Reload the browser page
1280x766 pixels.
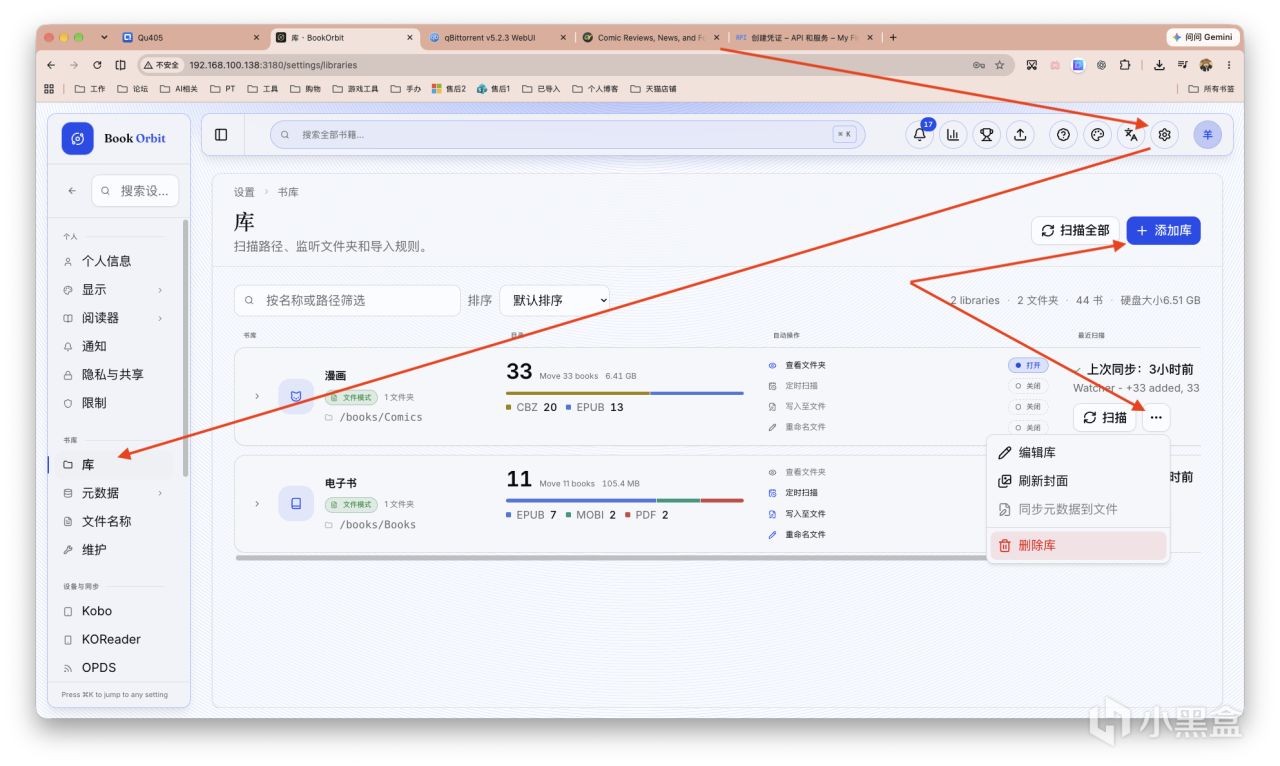click(97, 65)
